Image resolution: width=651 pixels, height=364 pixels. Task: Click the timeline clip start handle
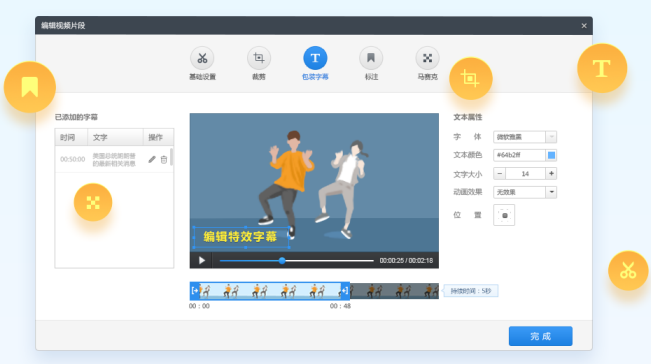[195, 291]
